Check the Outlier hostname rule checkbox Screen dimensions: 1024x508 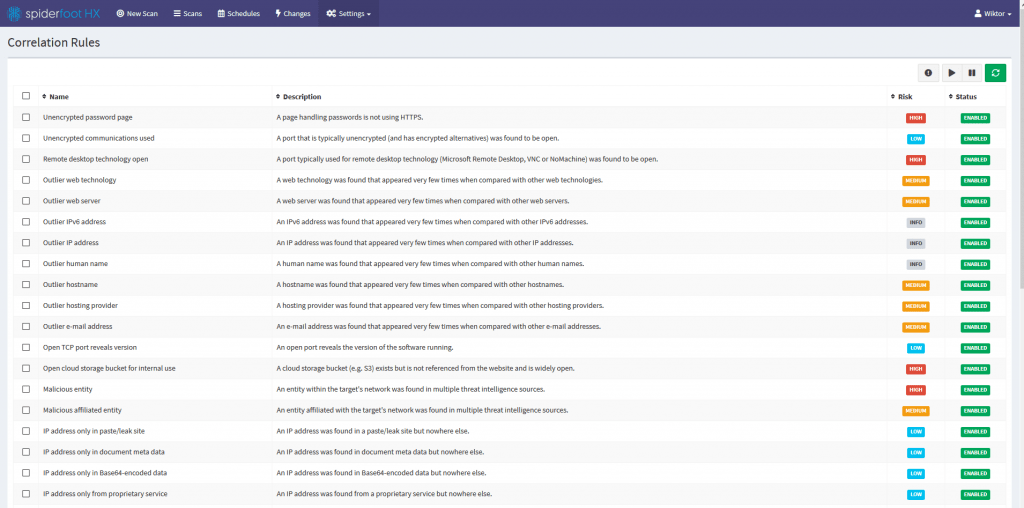pyautogui.click(x=26, y=285)
